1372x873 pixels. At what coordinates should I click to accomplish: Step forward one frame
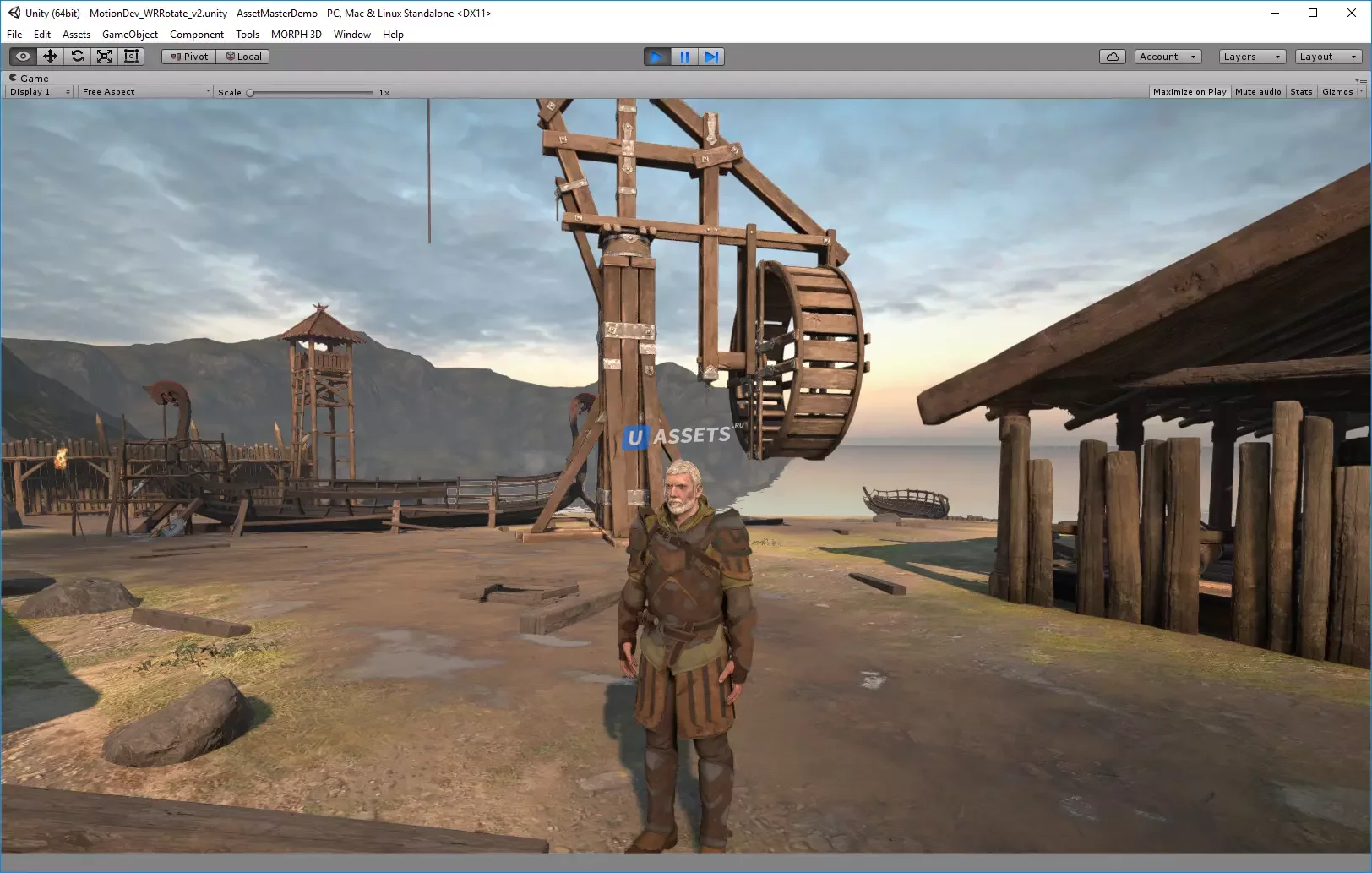pyautogui.click(x=711, y=57)
